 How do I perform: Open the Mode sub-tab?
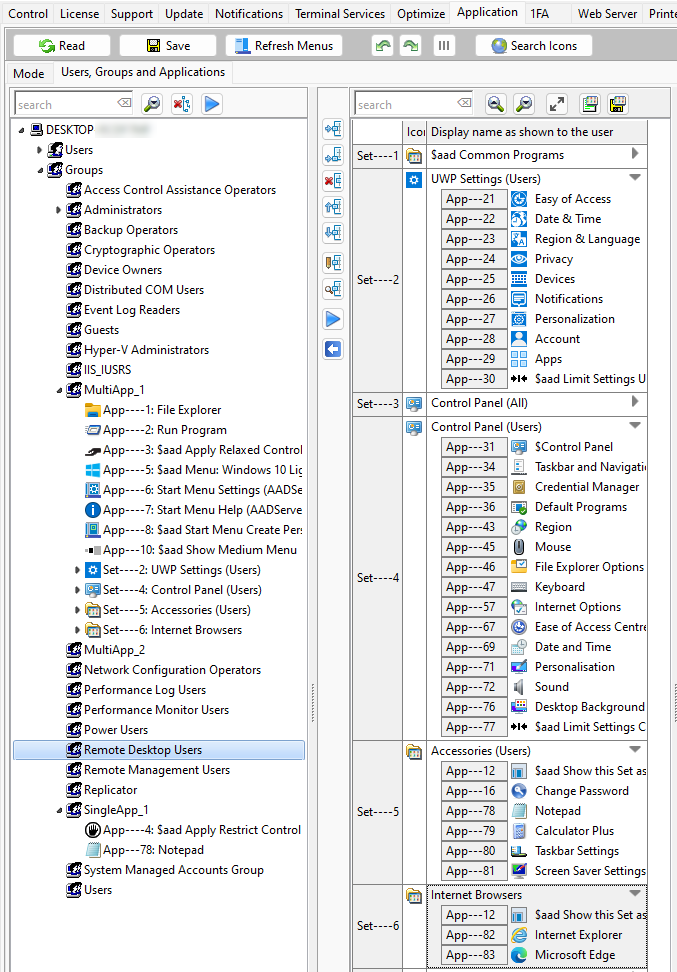[28, 73]
